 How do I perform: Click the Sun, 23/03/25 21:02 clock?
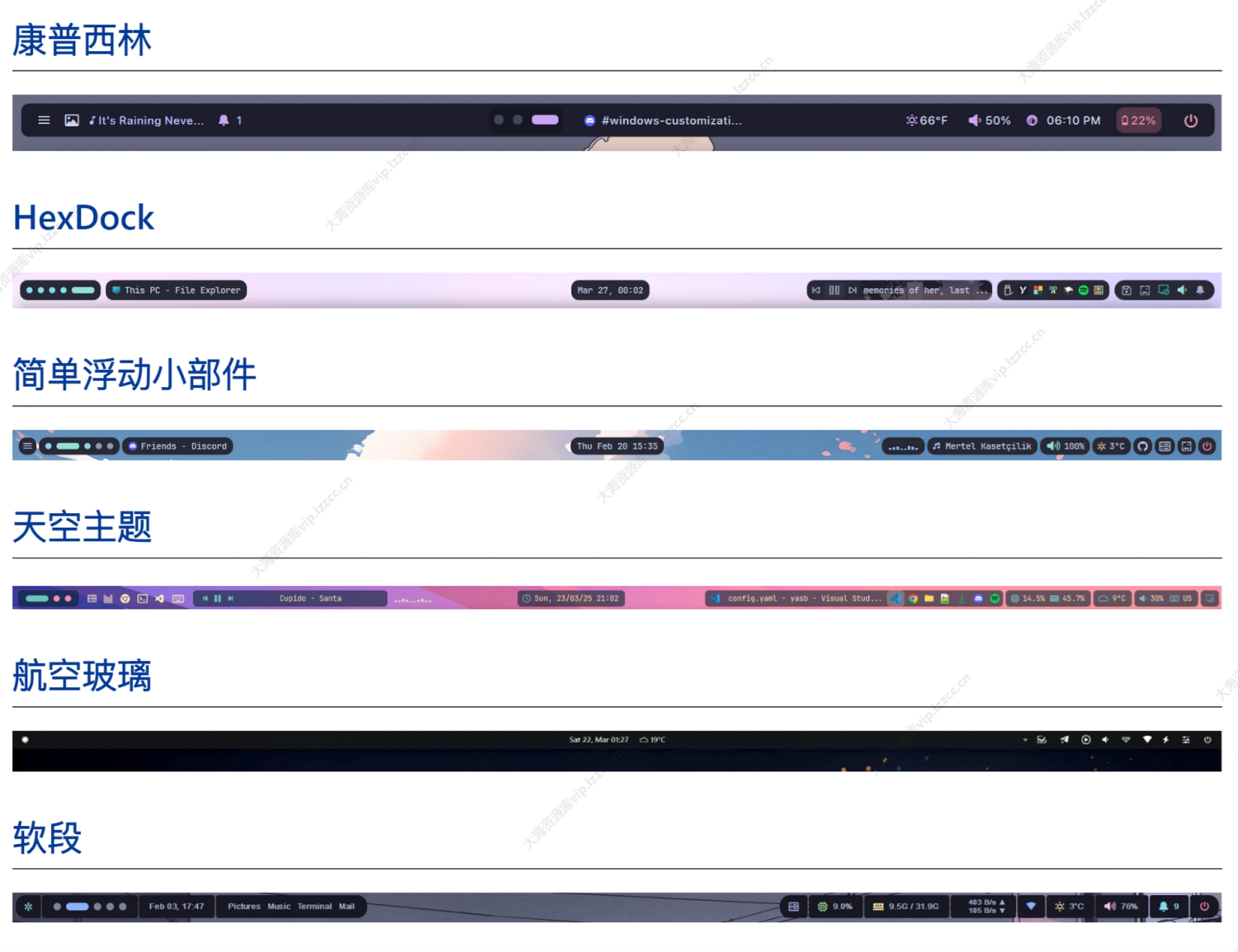570,599
